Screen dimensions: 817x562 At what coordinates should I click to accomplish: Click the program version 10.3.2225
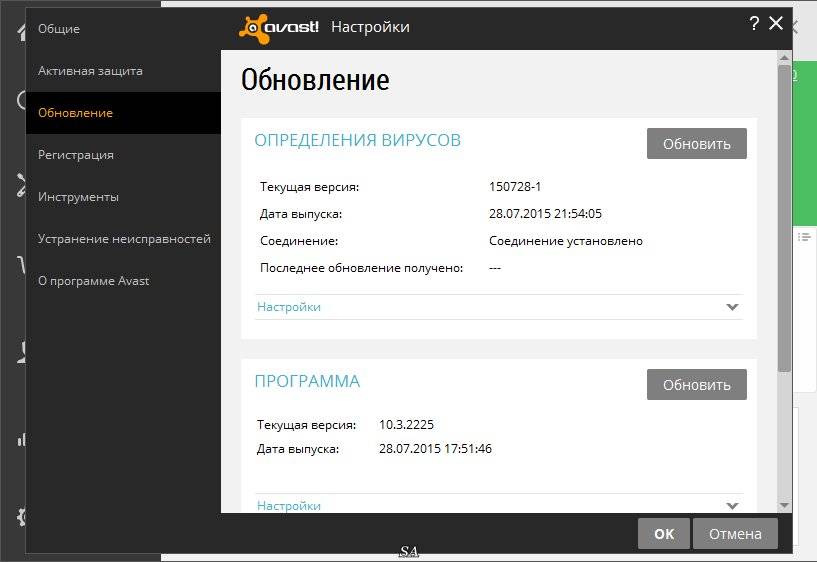tap(406, 425)
